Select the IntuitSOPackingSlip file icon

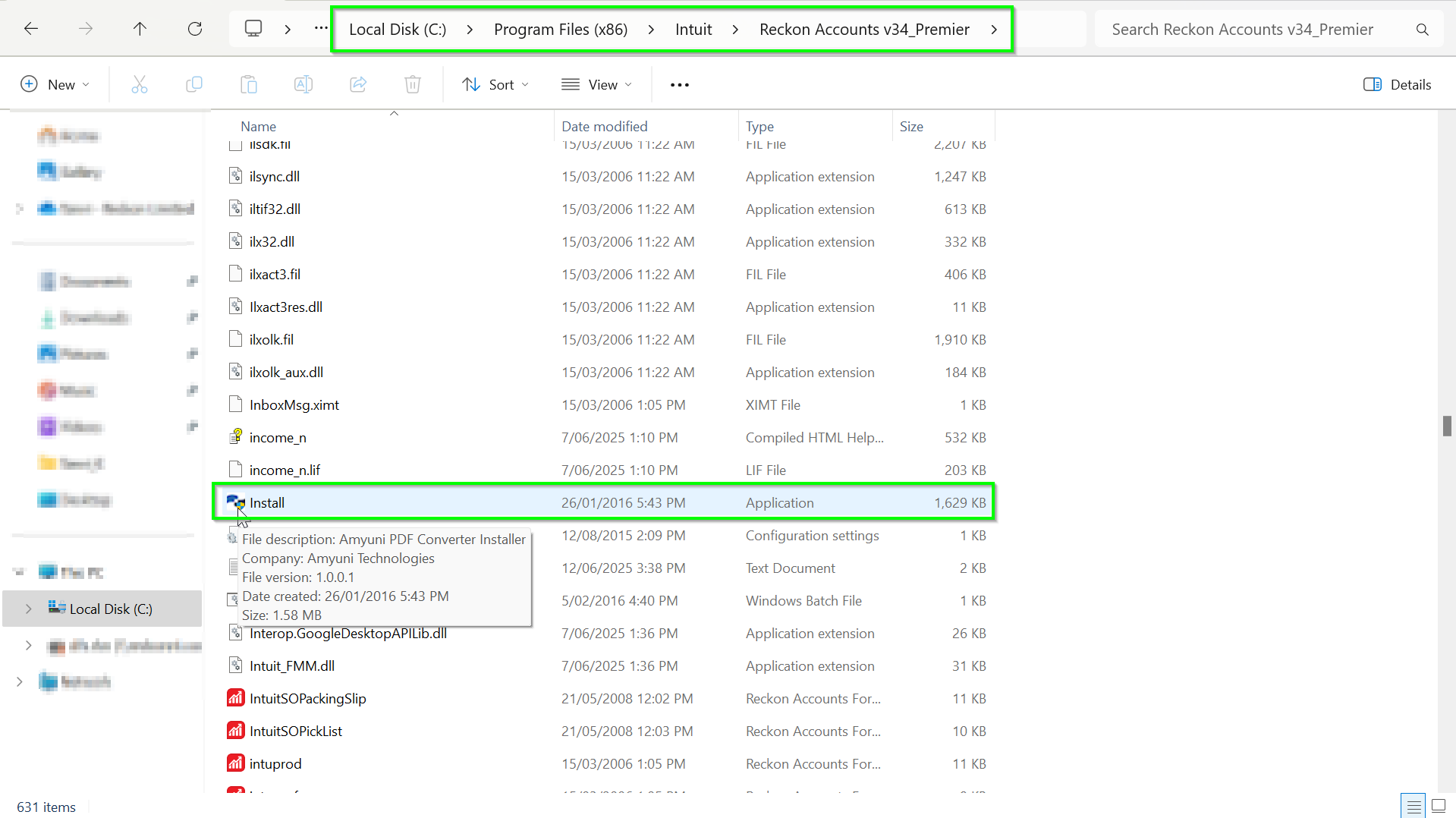(236, 698)
